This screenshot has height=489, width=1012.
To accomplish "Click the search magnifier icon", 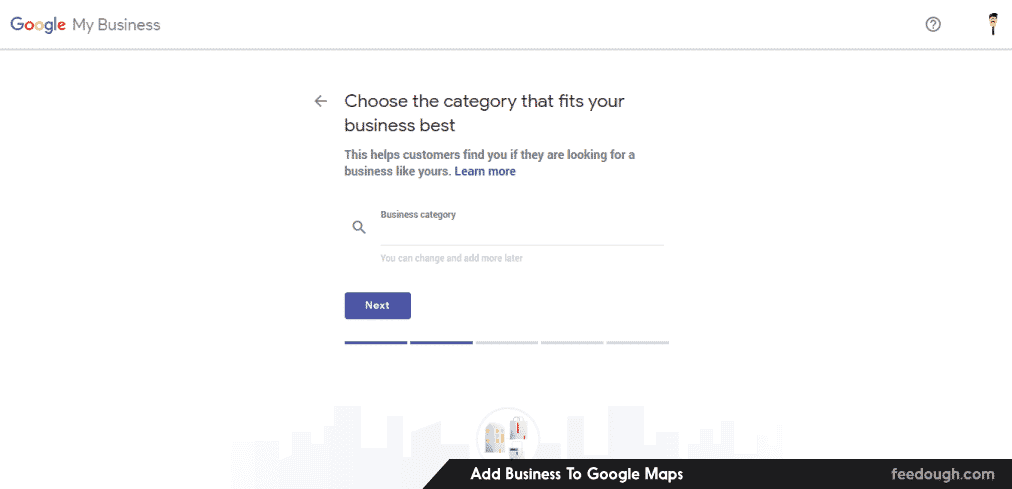I will (360, 228).
